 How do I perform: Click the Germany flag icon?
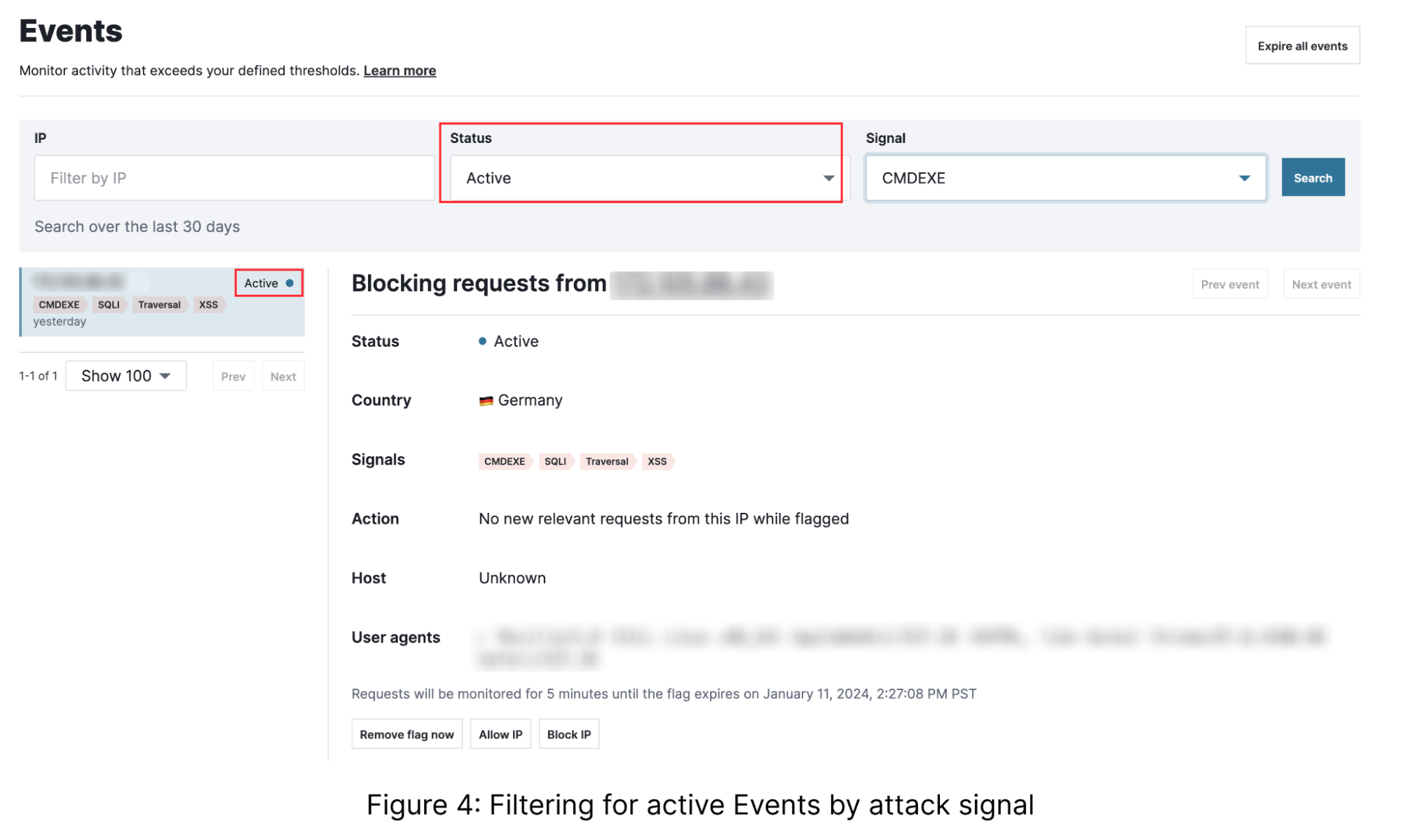point(486,400)
